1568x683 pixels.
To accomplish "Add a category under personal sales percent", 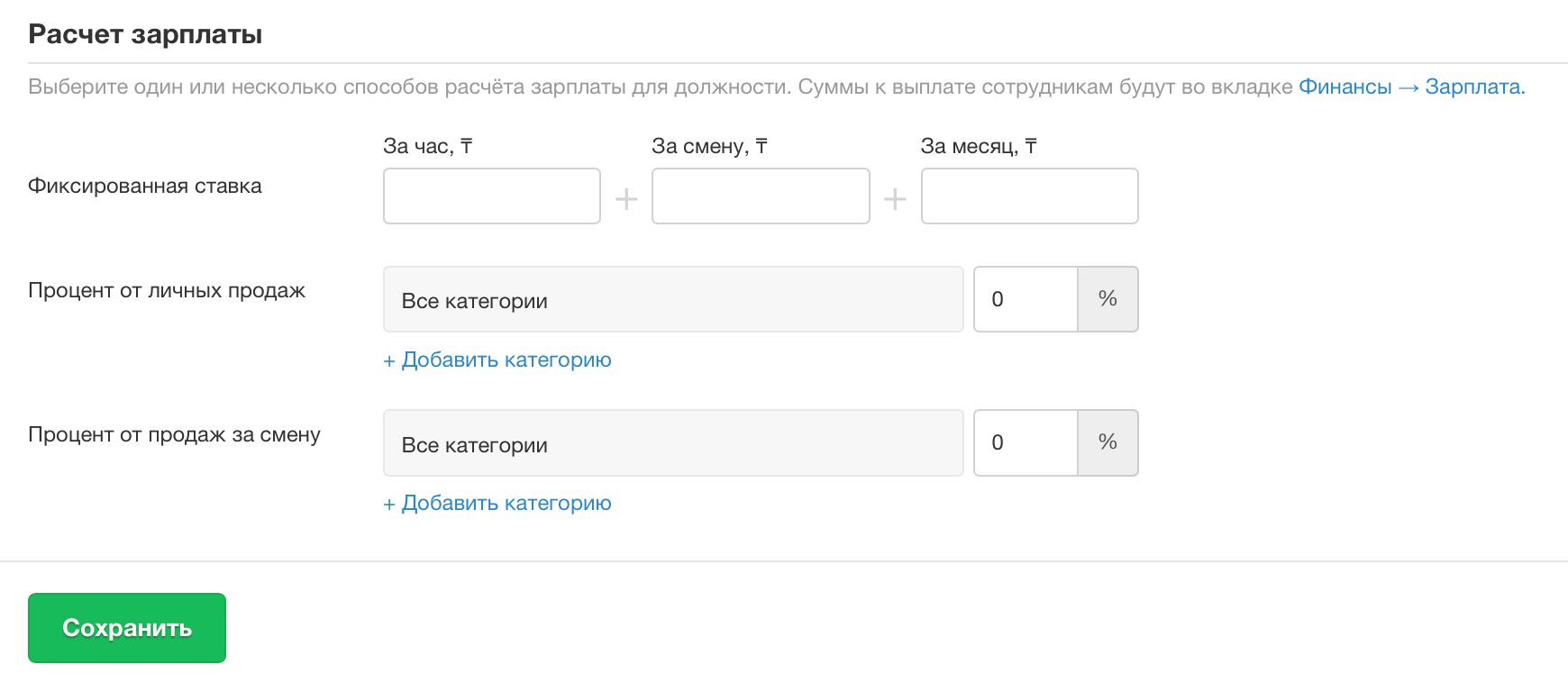I will point(497,360).
